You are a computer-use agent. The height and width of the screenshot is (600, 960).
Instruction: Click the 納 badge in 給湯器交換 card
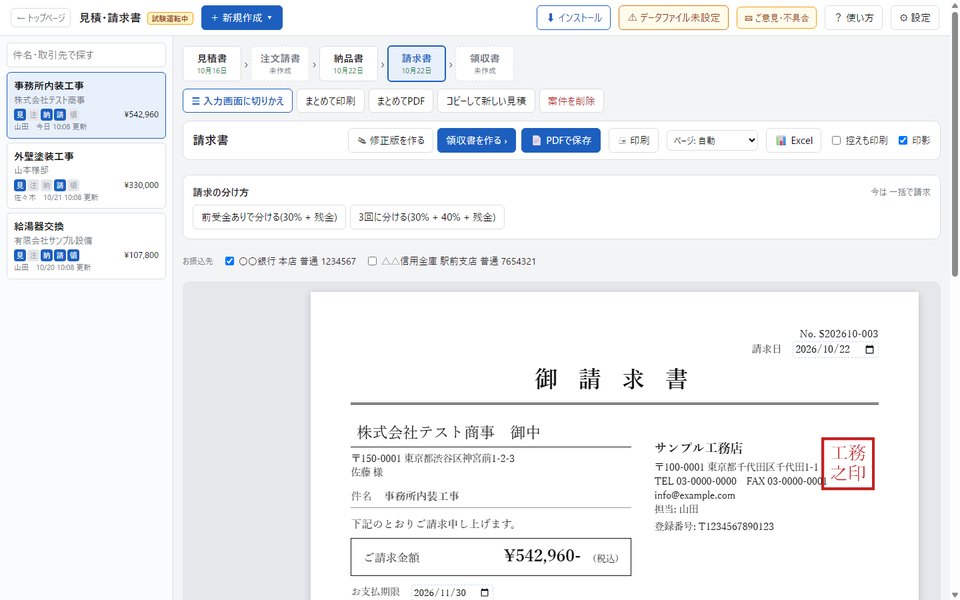47,255
